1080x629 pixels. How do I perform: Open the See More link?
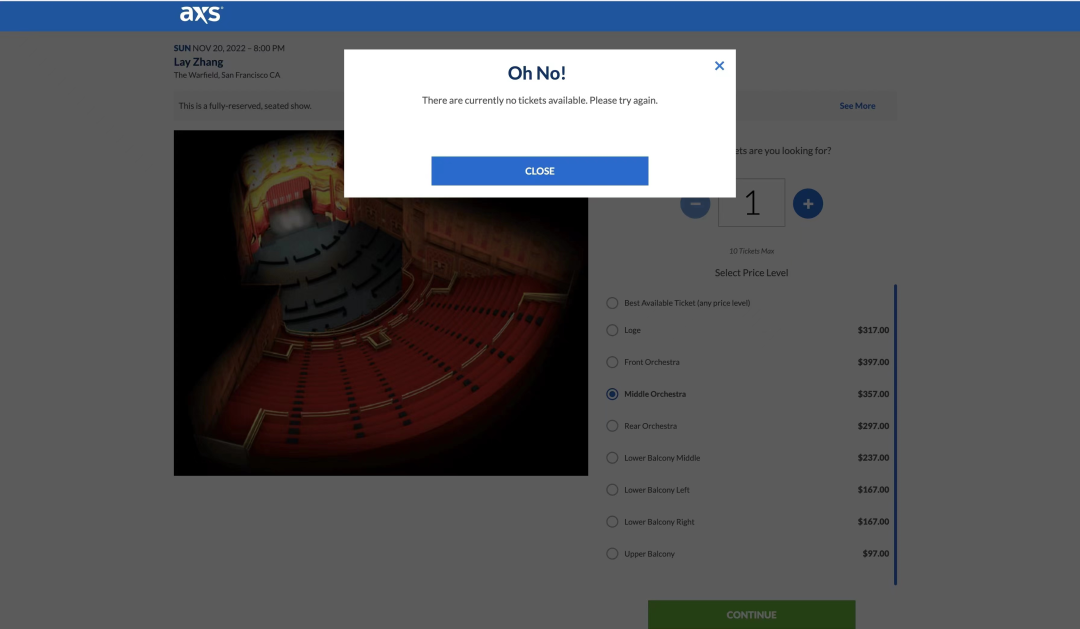[x=857, y=105]
